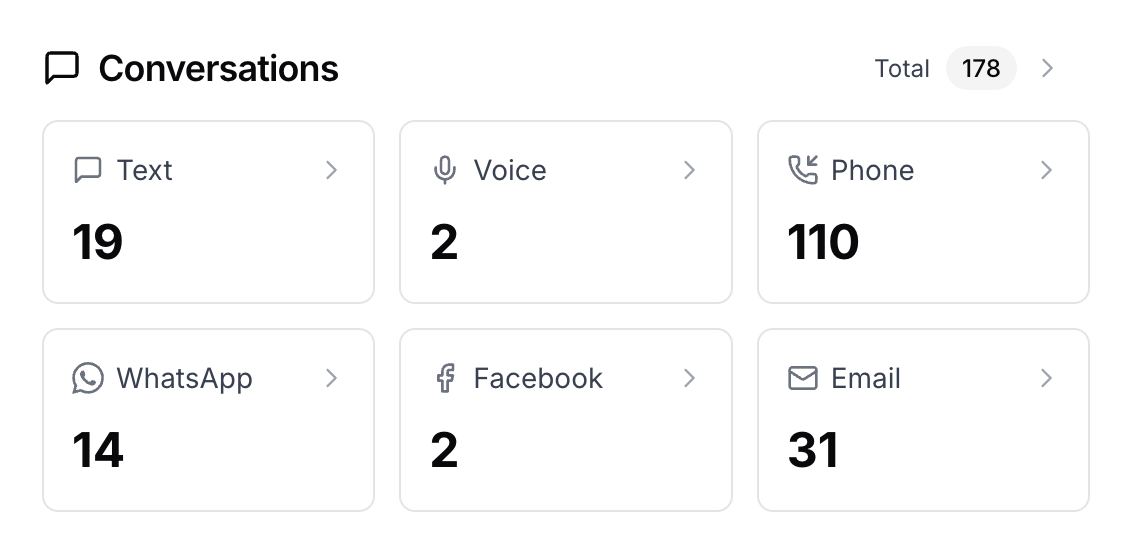Click the 178 total count badge
This screenshot has width=1130, height=548.
point(981,68)
